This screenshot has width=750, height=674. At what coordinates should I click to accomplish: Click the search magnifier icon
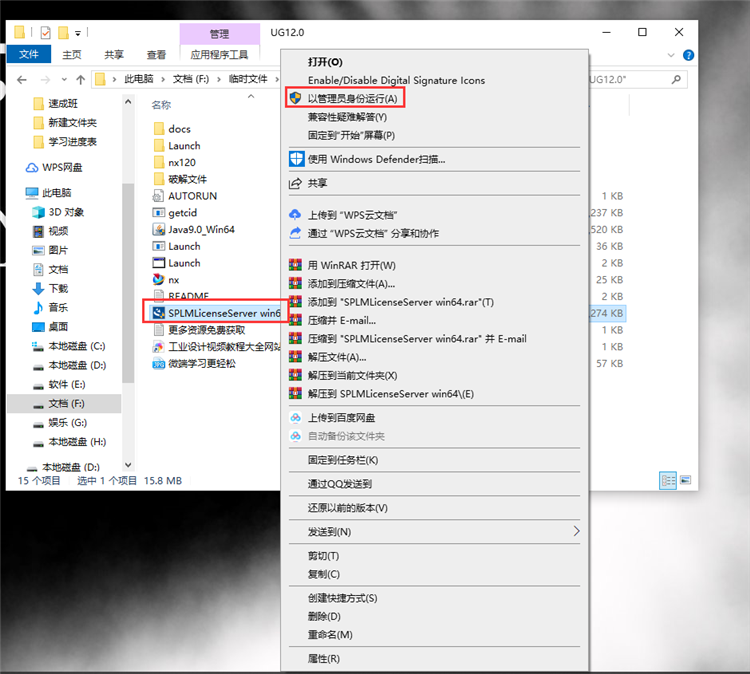pos(676,79)
